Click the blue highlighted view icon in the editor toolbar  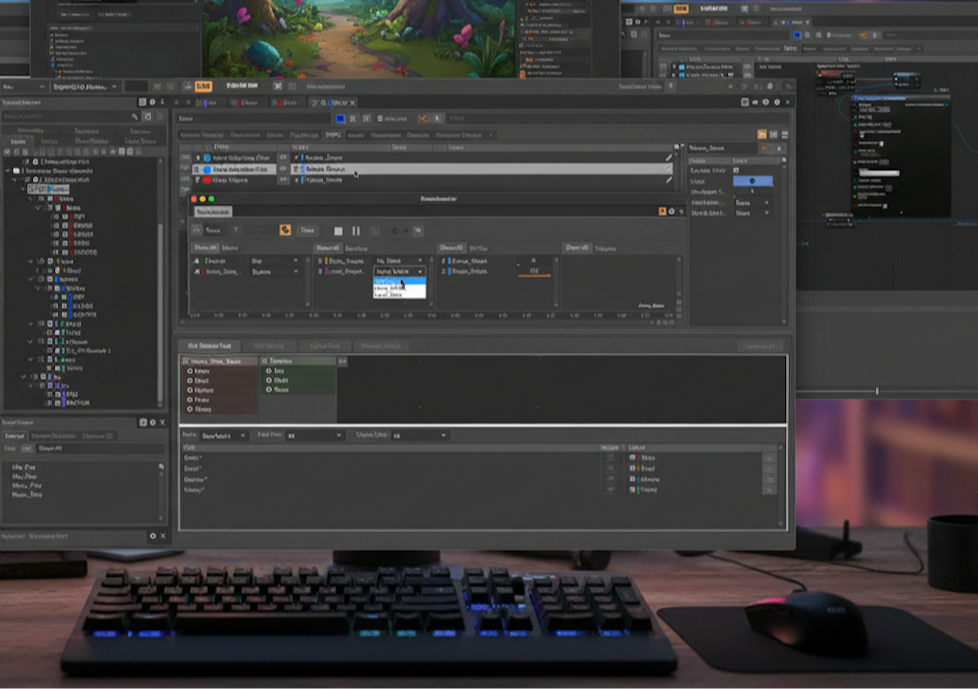[339, 118]
